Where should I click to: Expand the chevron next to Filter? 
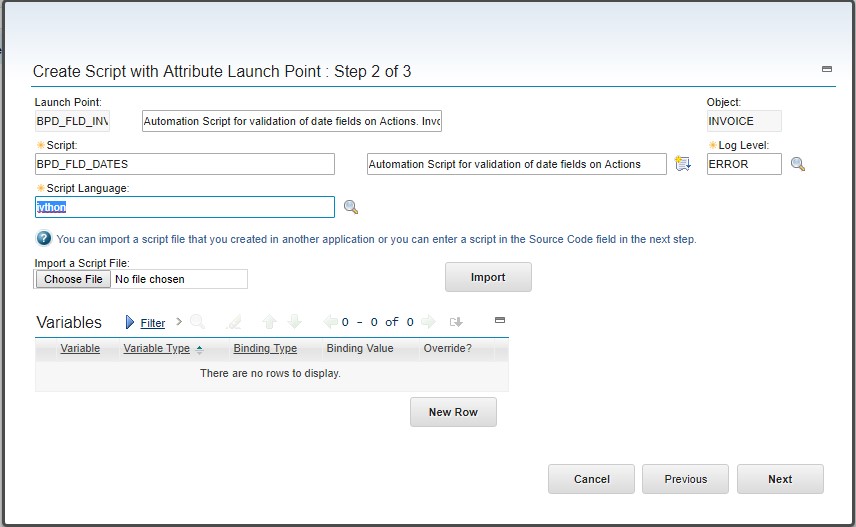point(179,322)
